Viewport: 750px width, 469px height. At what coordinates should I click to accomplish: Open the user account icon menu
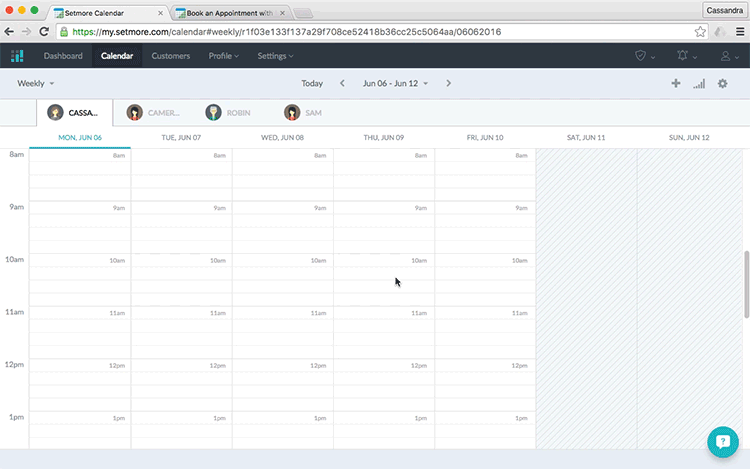point(729,56)
